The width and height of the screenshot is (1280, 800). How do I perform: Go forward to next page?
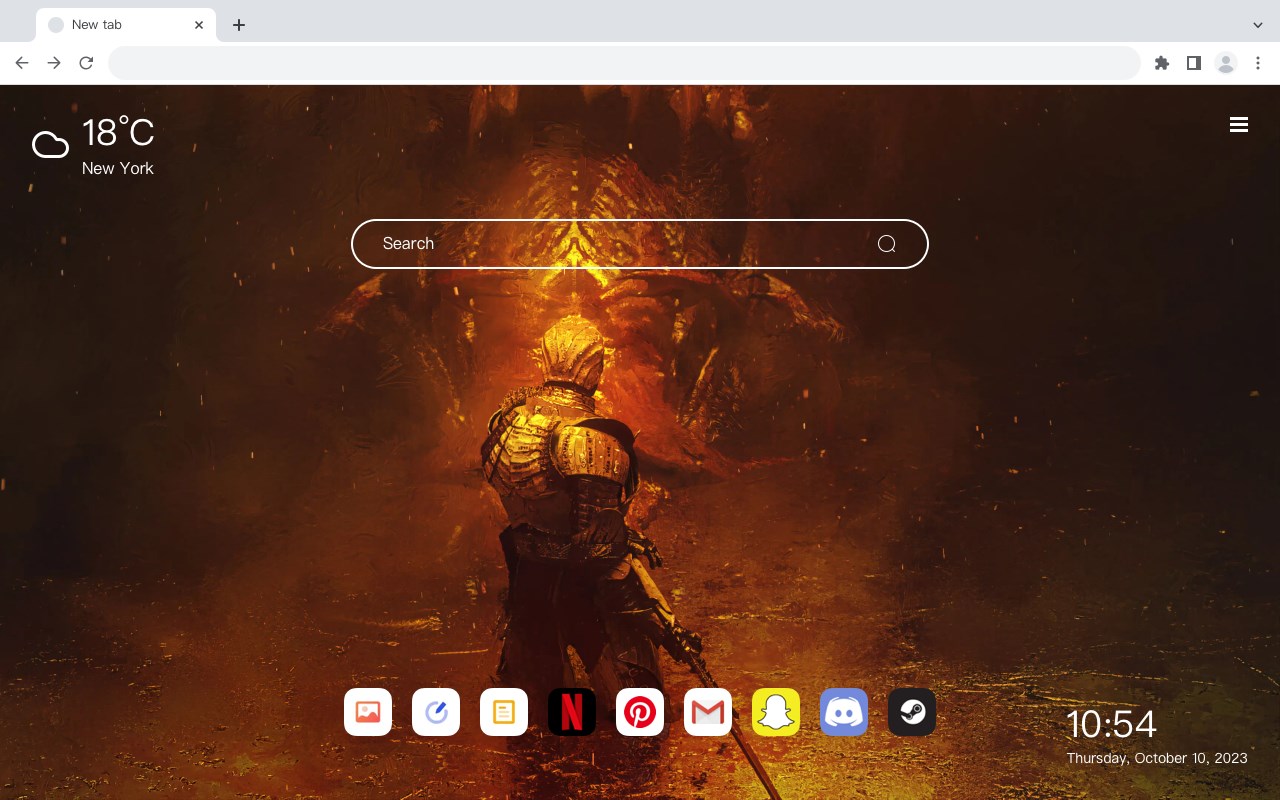[x=54, y=63]
